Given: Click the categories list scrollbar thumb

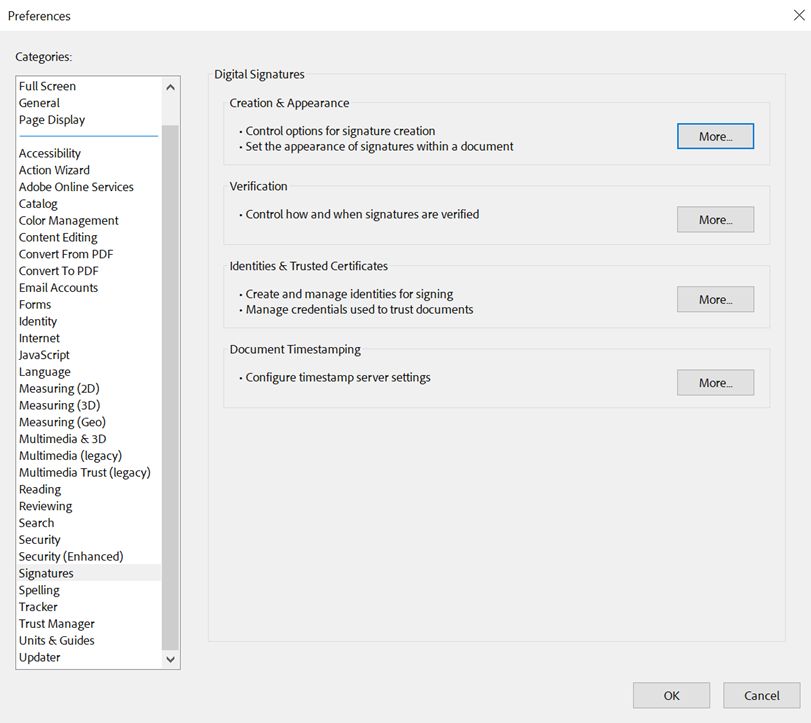Looking at the screenshot, I should coord(170,387).
